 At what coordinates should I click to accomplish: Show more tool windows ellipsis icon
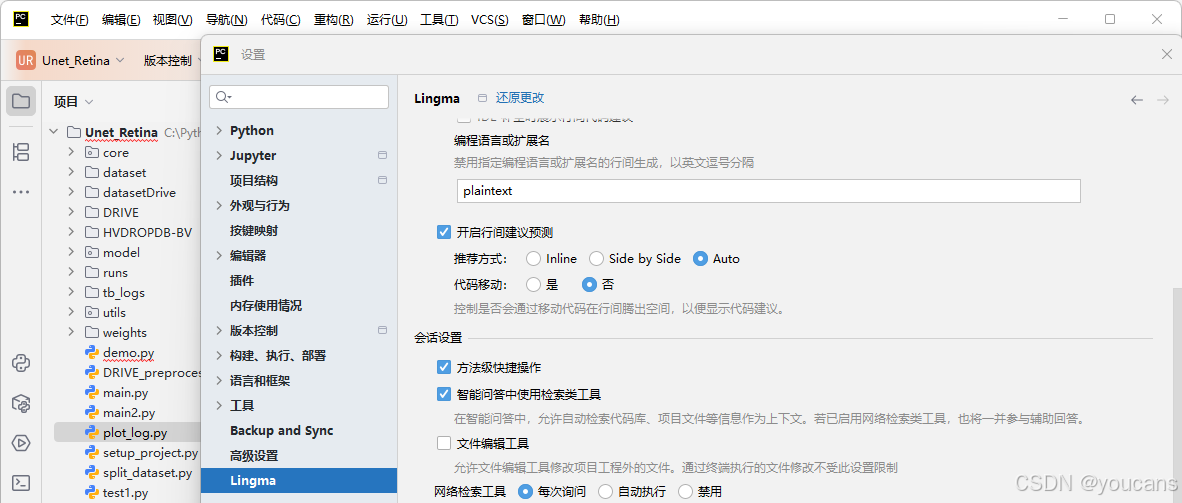point(21,192)
